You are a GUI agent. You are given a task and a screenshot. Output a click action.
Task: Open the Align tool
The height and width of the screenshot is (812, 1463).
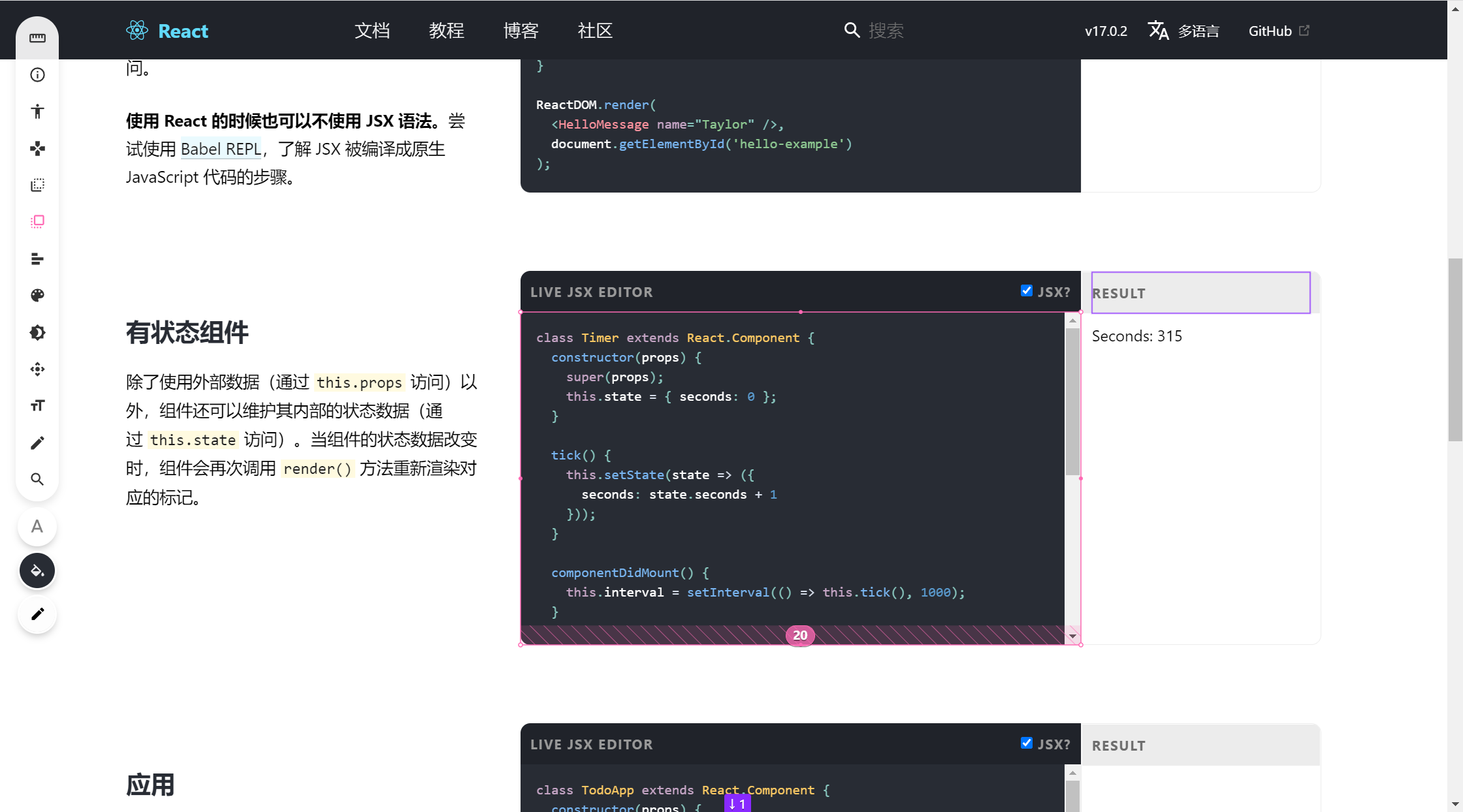[x=37, y=258]
